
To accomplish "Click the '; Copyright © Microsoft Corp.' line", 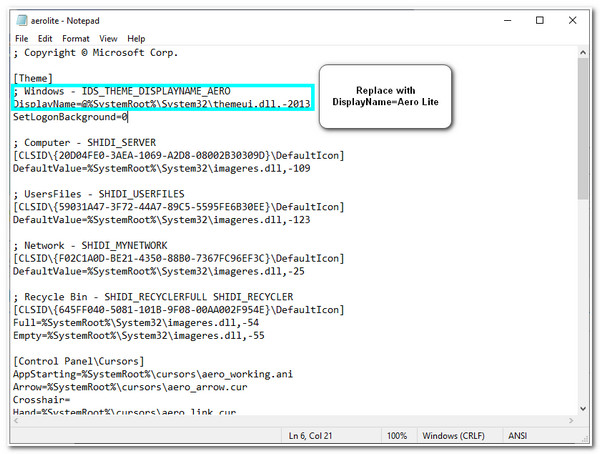I will [x=96, y=53].
